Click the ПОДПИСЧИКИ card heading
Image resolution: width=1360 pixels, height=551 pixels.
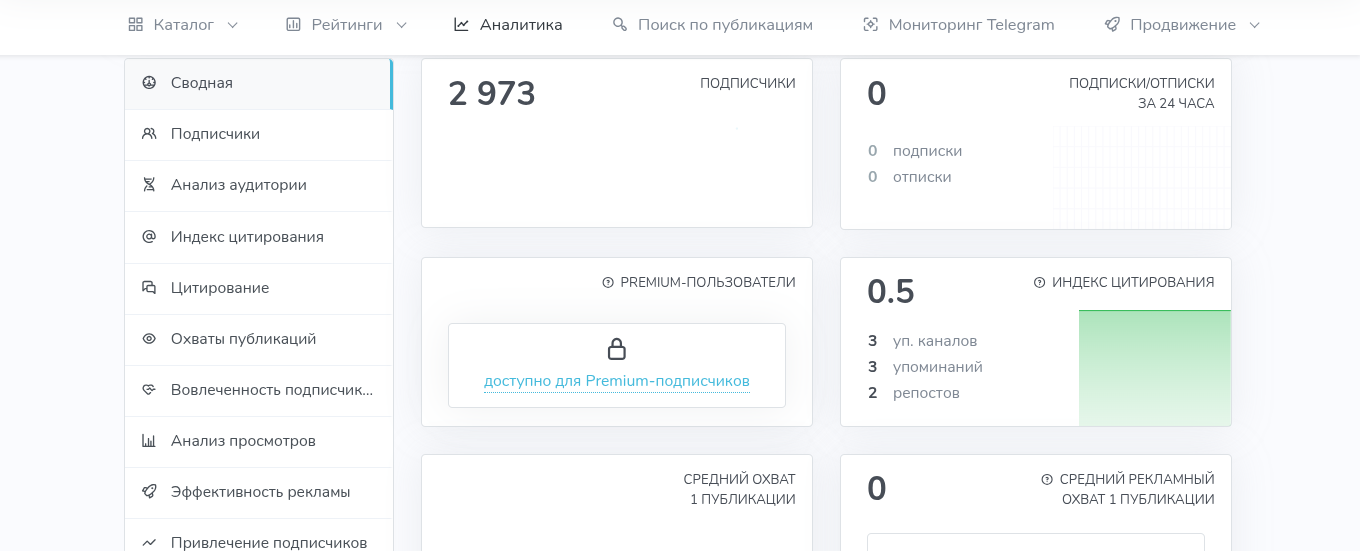point(748,83)
